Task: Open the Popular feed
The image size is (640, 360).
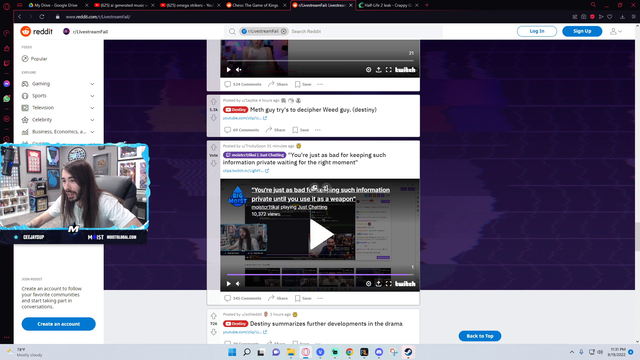Action: (35, 59)
